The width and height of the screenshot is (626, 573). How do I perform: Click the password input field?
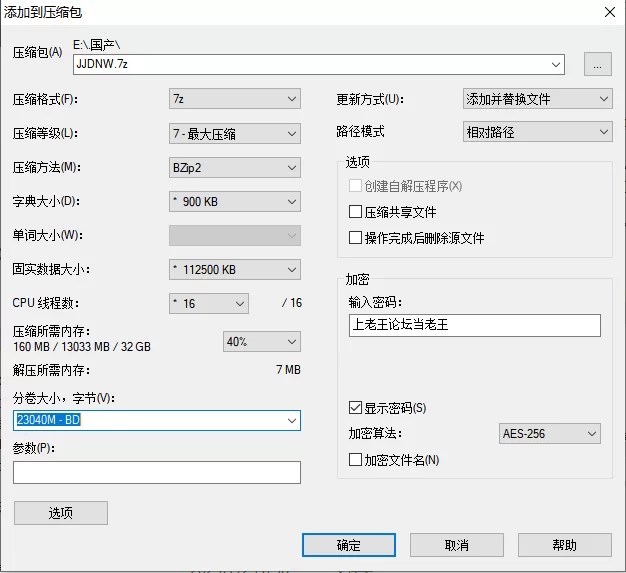click(x=475, y=325)
